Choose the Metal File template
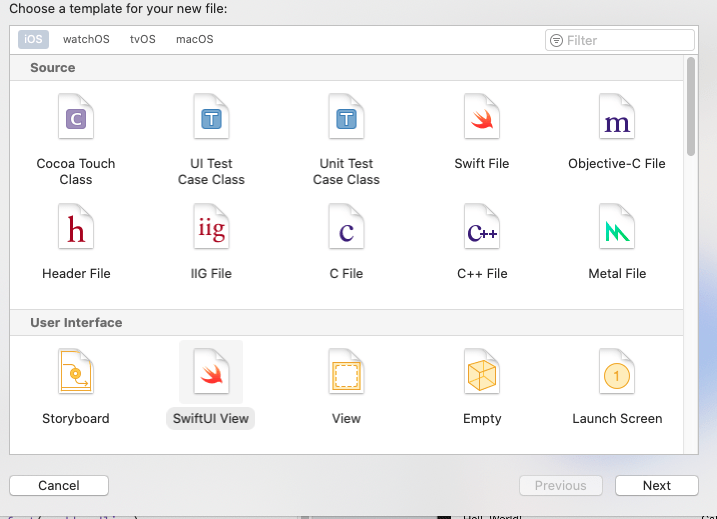Viewport: 717px width, 519px height. tap(617, 232)
